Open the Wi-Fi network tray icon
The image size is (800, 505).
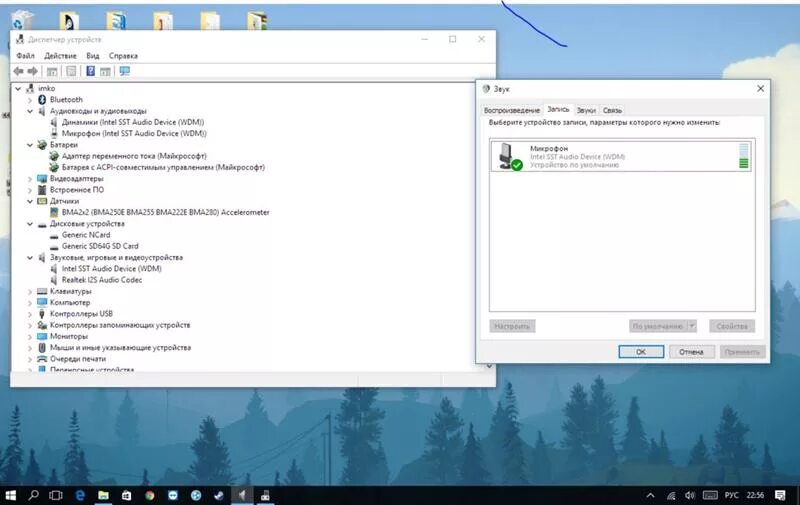pos(671,495)
